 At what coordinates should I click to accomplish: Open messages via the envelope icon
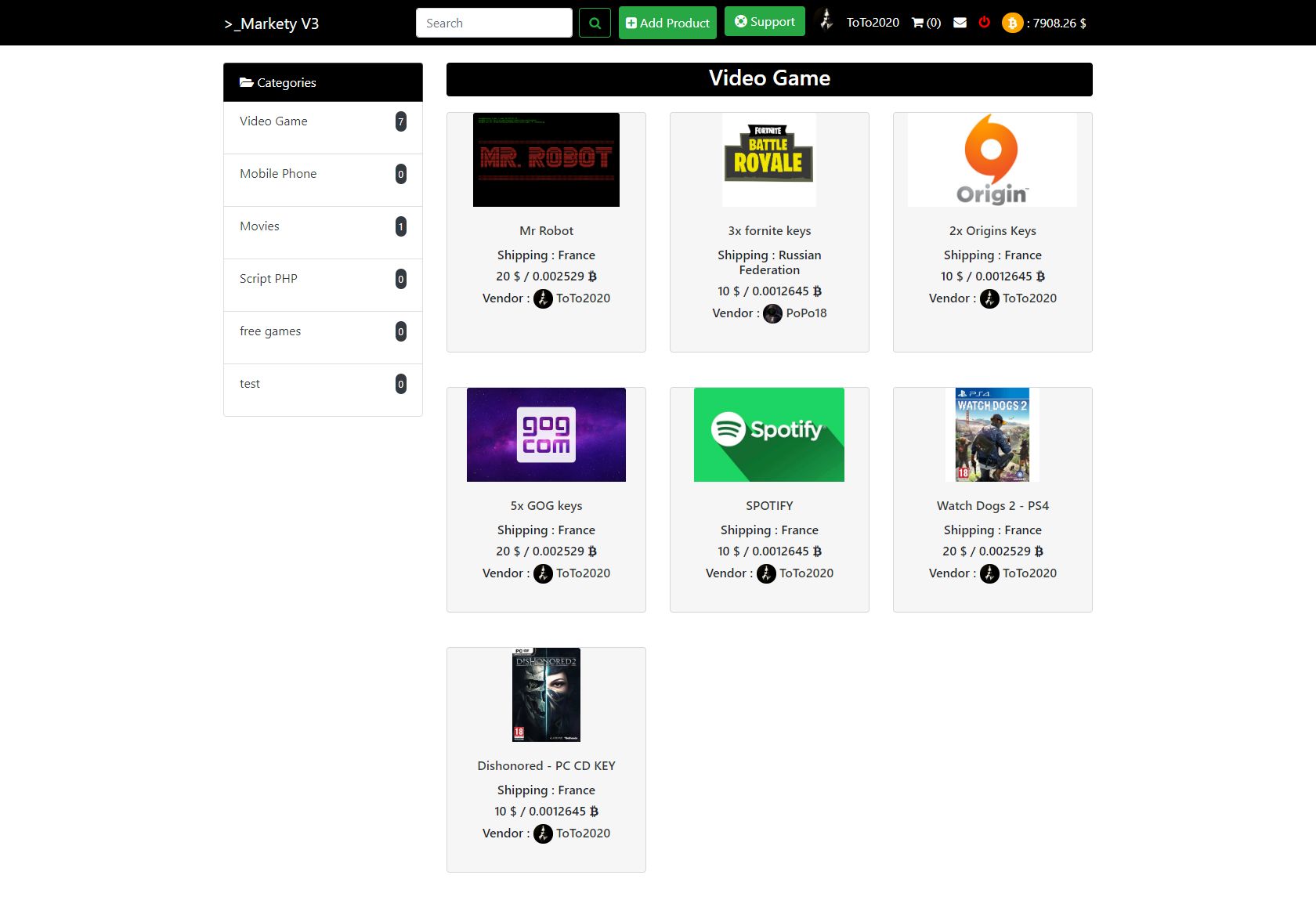click(960, 23)
